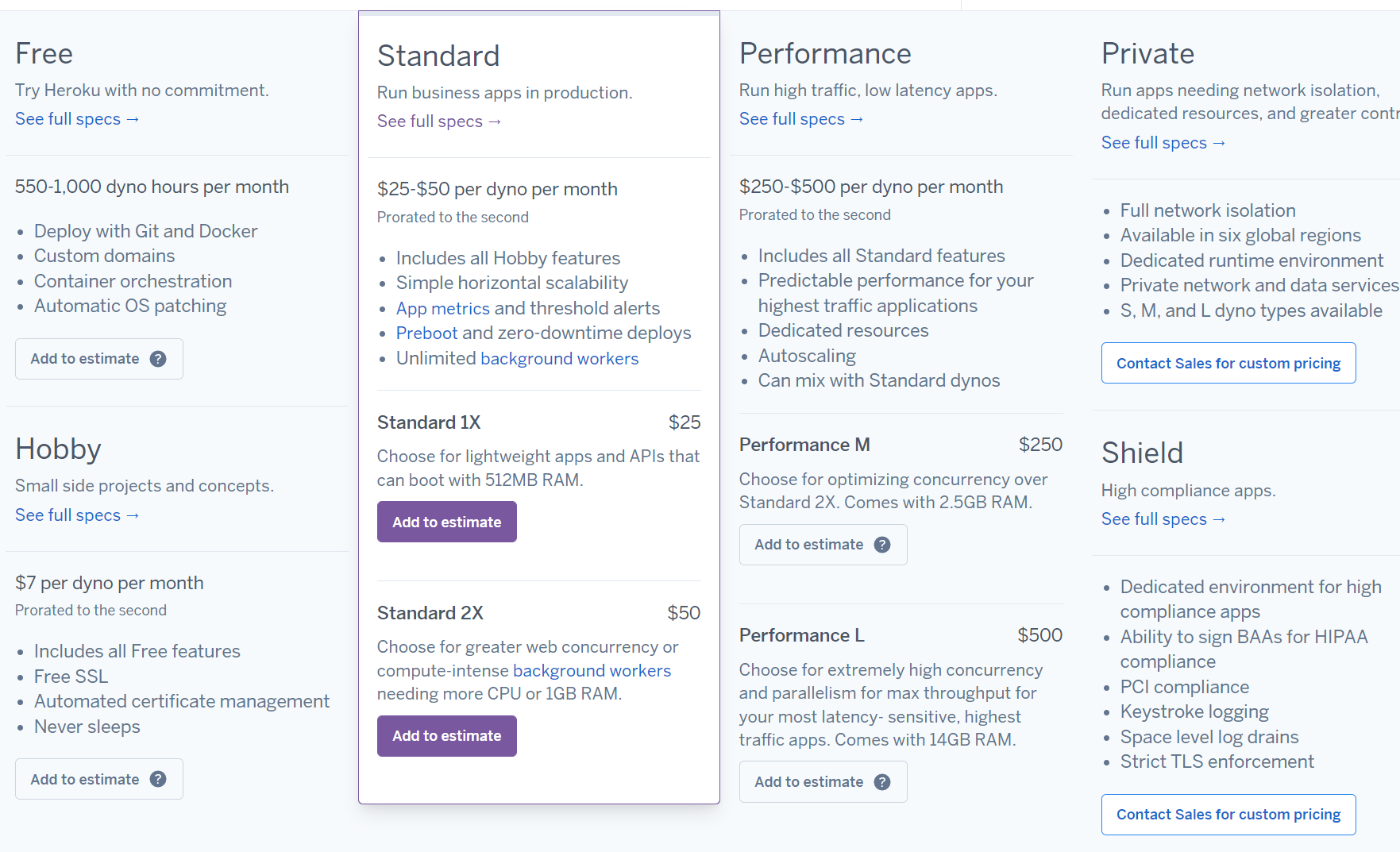Contact Sales for Private custom pricing
The height and width of the screenshot is (852, 1400).
1228,363
